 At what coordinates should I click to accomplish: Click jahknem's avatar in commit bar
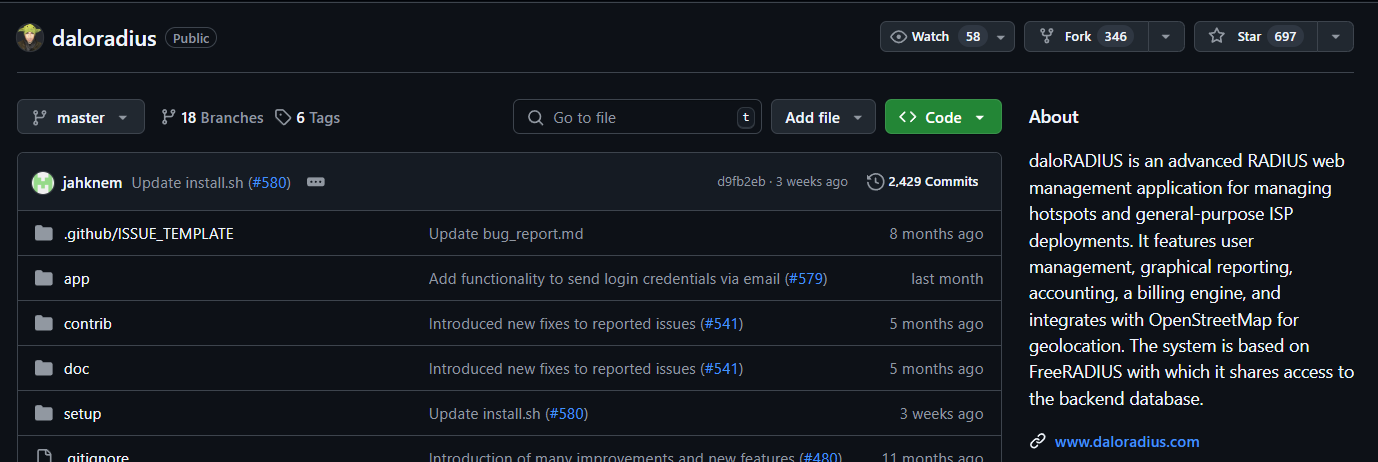coord(43,182)
